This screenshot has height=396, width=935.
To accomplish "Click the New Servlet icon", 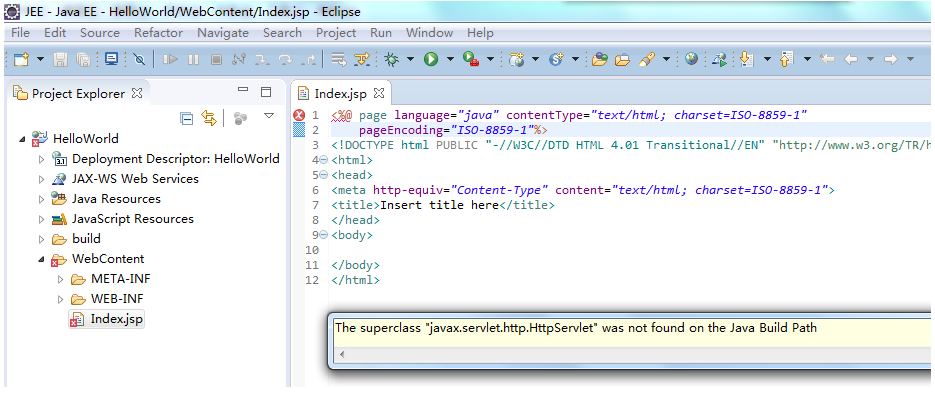I will (556, 59).
